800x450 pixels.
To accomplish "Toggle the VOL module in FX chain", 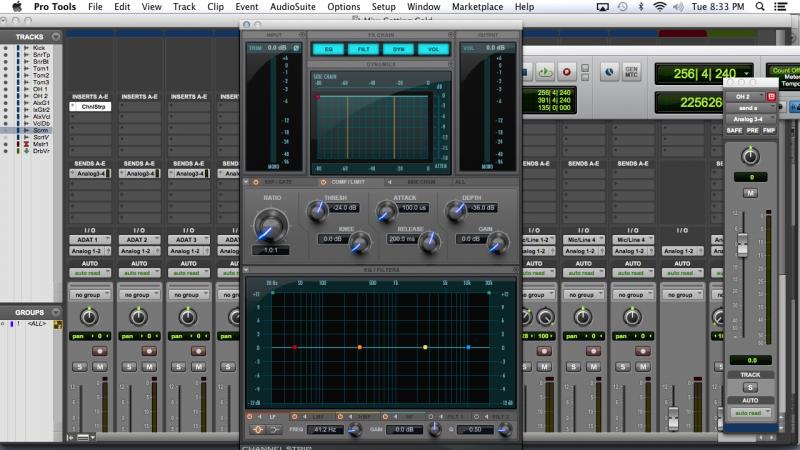I will (434, 49).
